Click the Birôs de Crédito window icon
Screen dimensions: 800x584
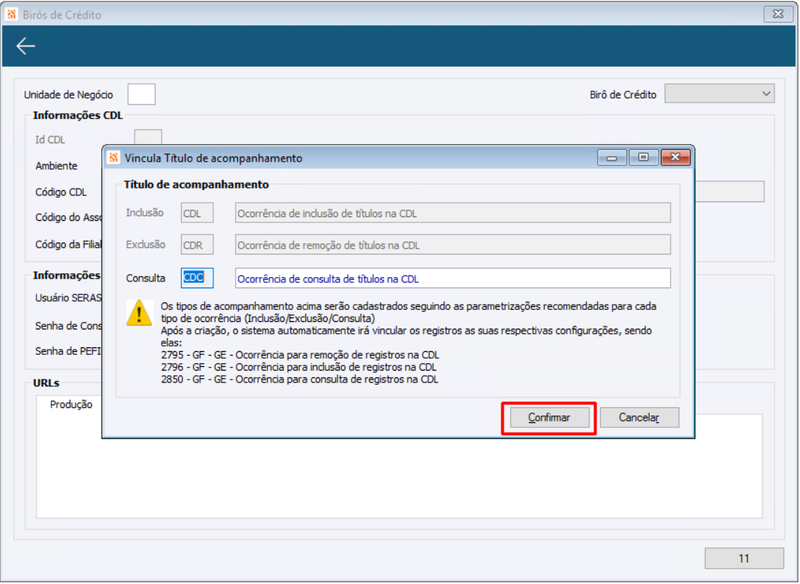pyautogui.click(x=11, y=14)
